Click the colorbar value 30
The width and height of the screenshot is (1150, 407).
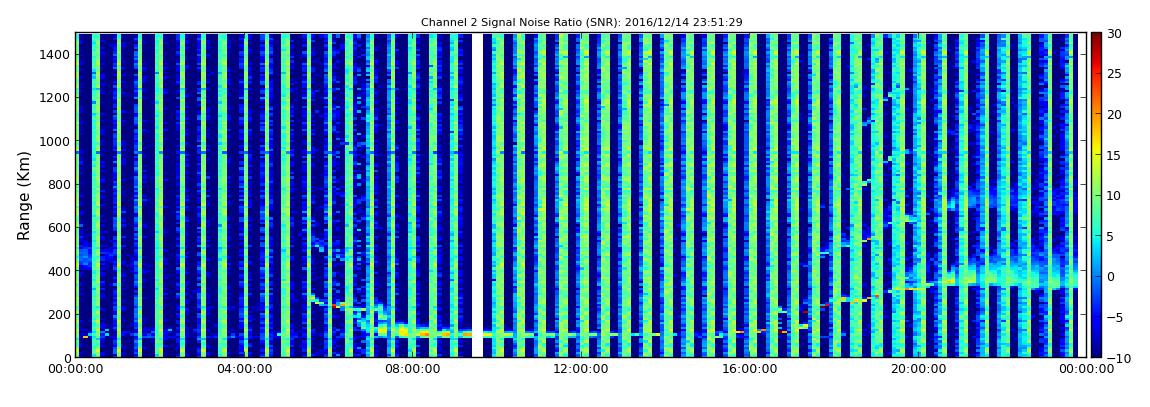click(1114, 33)
